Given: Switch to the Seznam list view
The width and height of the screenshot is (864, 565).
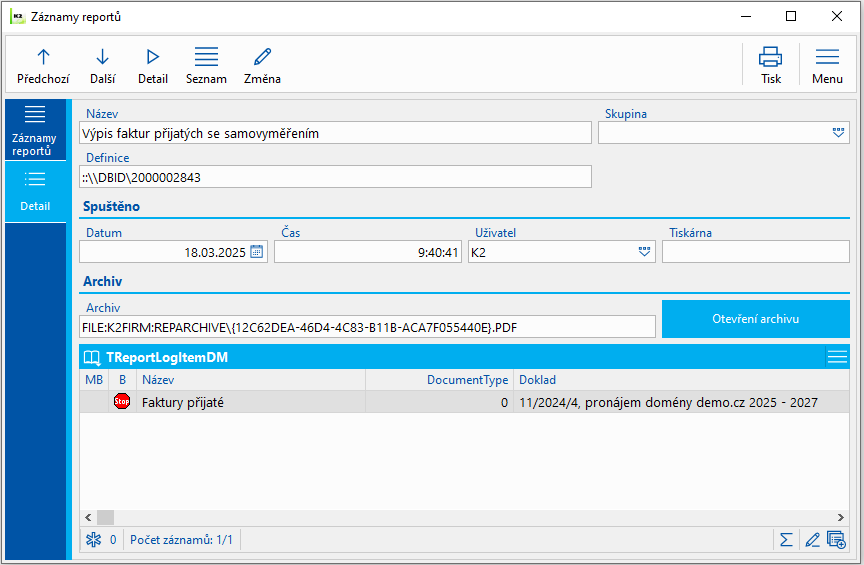Looking at the screenshot, I should pyautogui.click(x=206, y=66).
